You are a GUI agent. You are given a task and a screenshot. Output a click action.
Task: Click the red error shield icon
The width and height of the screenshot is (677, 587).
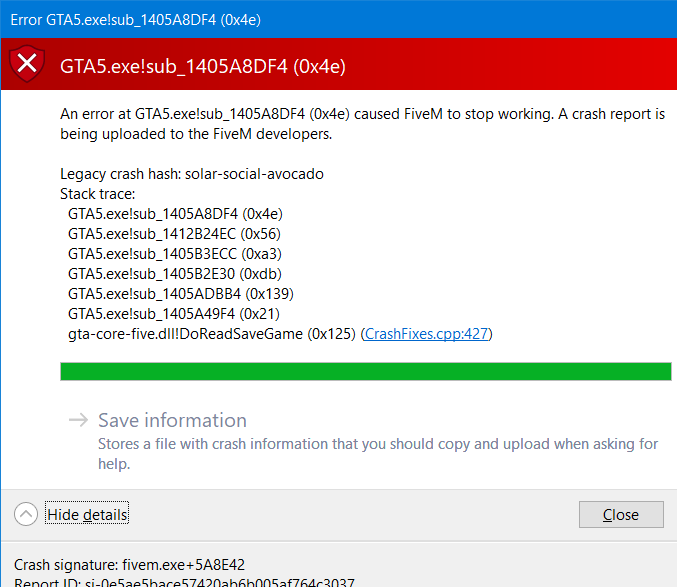point(27,63)
